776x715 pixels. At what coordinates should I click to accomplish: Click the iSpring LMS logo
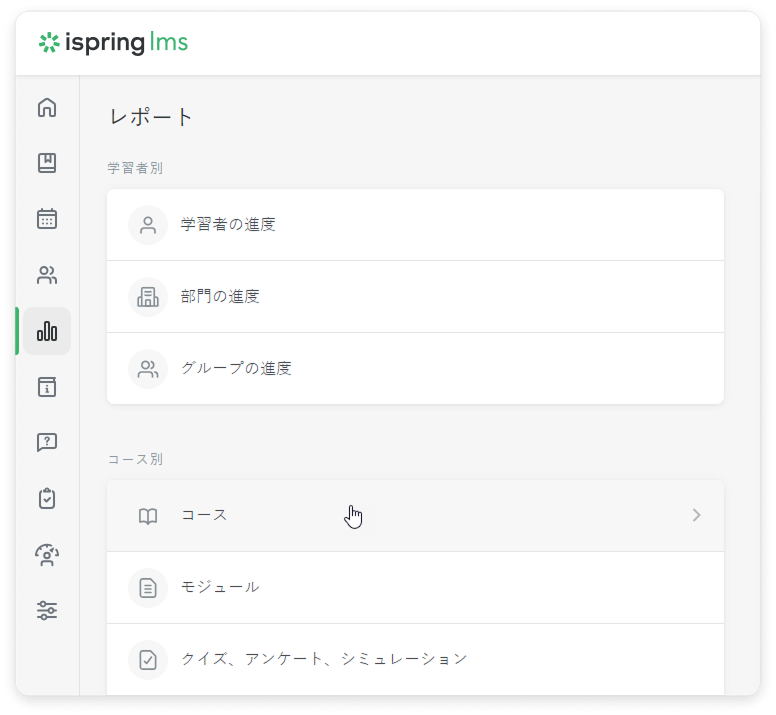[x=113, y=43]
